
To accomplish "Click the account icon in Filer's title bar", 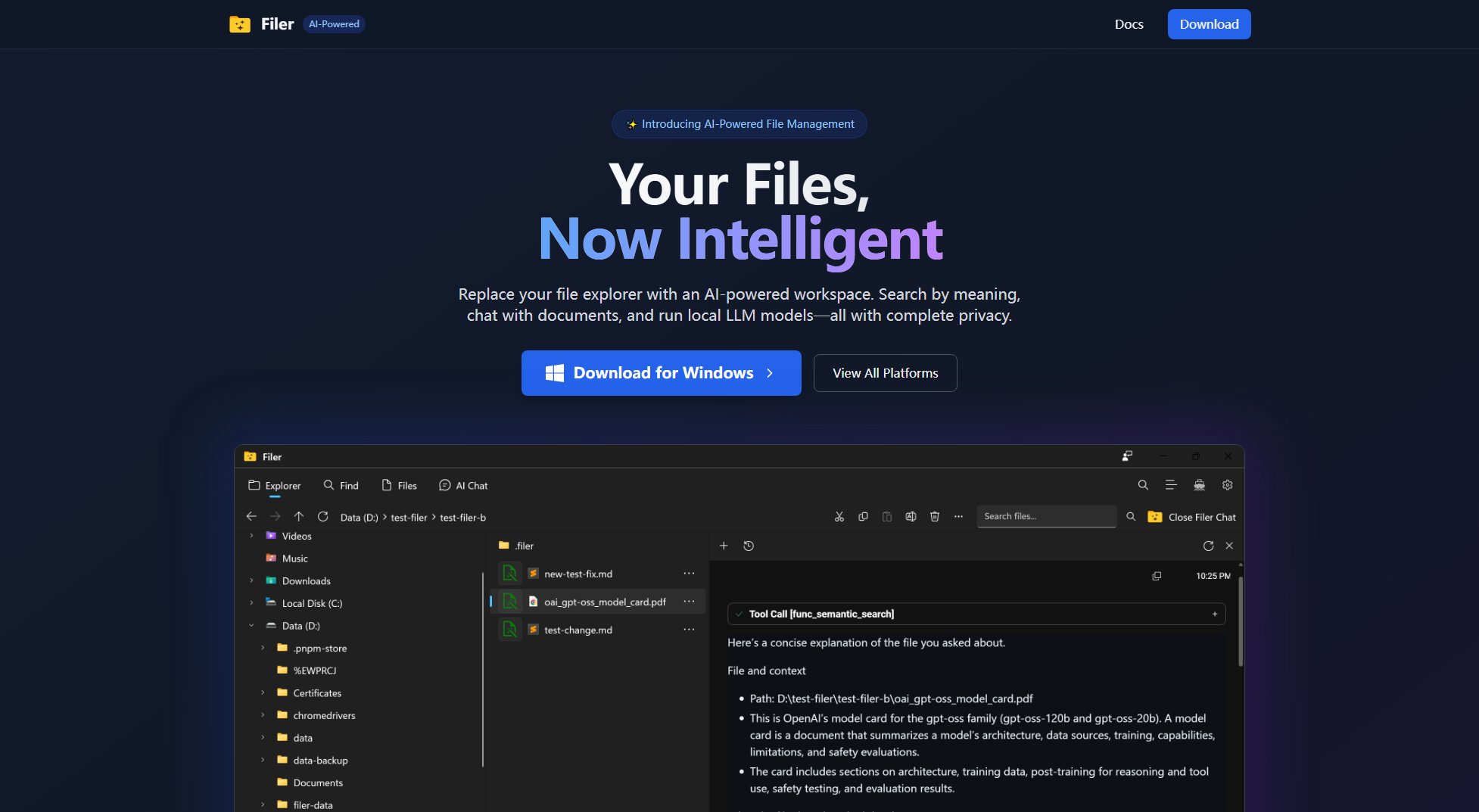I will tap(1127, 456).
